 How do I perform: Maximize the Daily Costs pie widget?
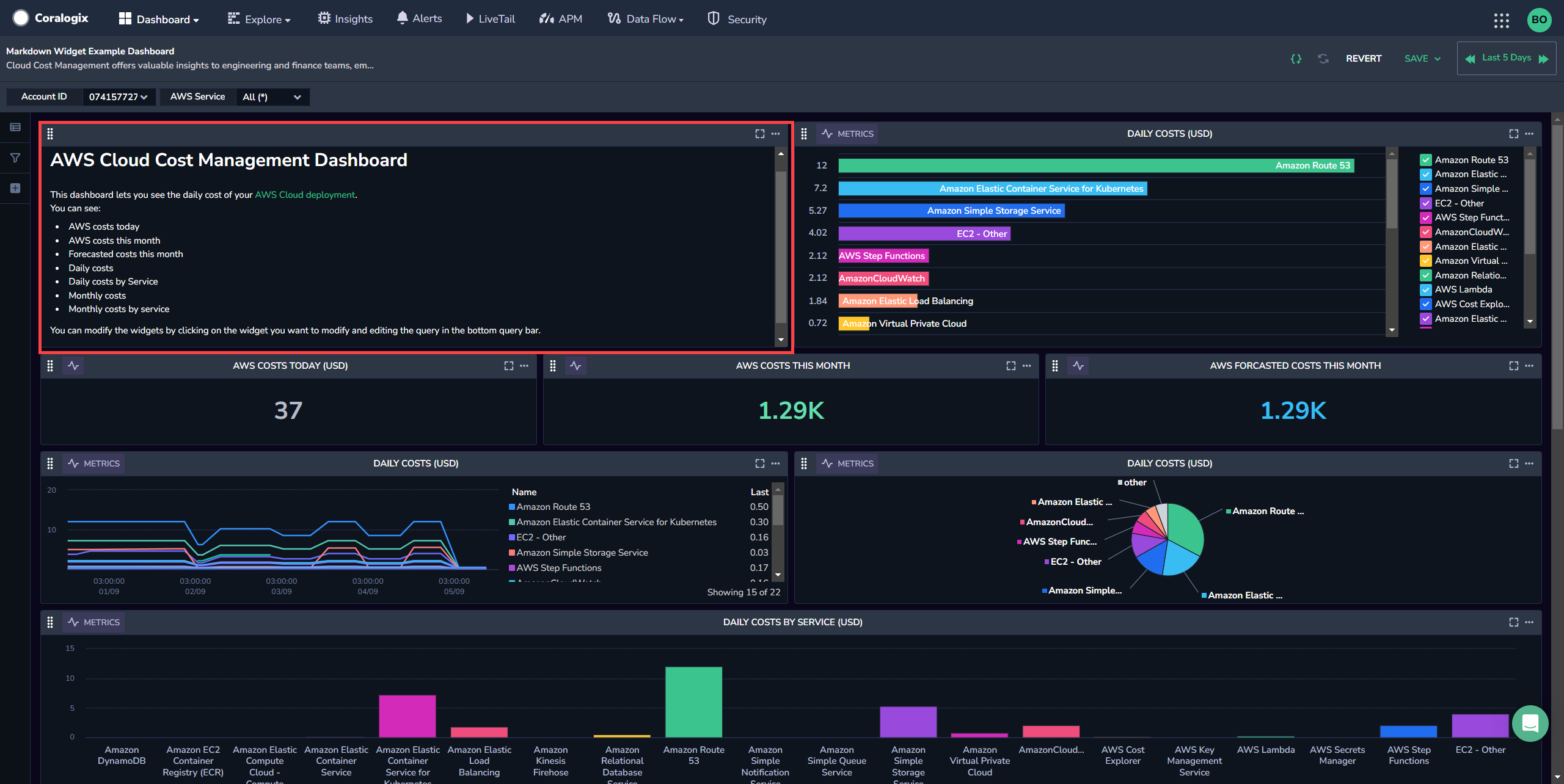[1513, 463]
